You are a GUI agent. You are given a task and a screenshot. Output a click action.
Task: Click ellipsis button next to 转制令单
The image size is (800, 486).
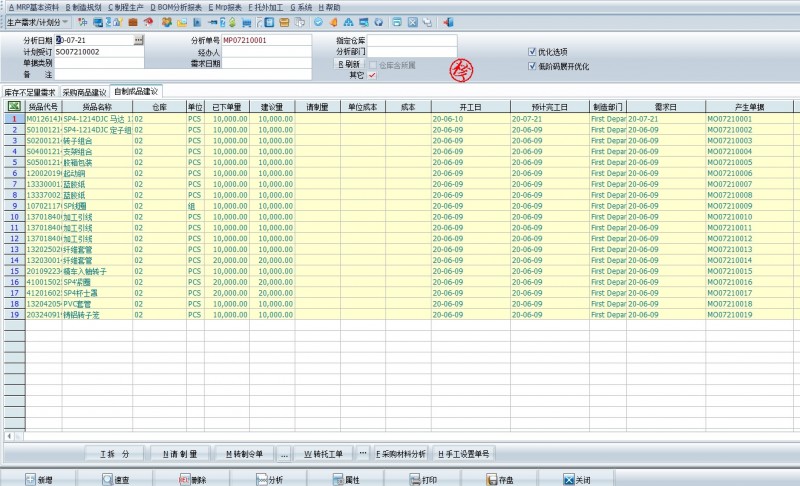283,453
